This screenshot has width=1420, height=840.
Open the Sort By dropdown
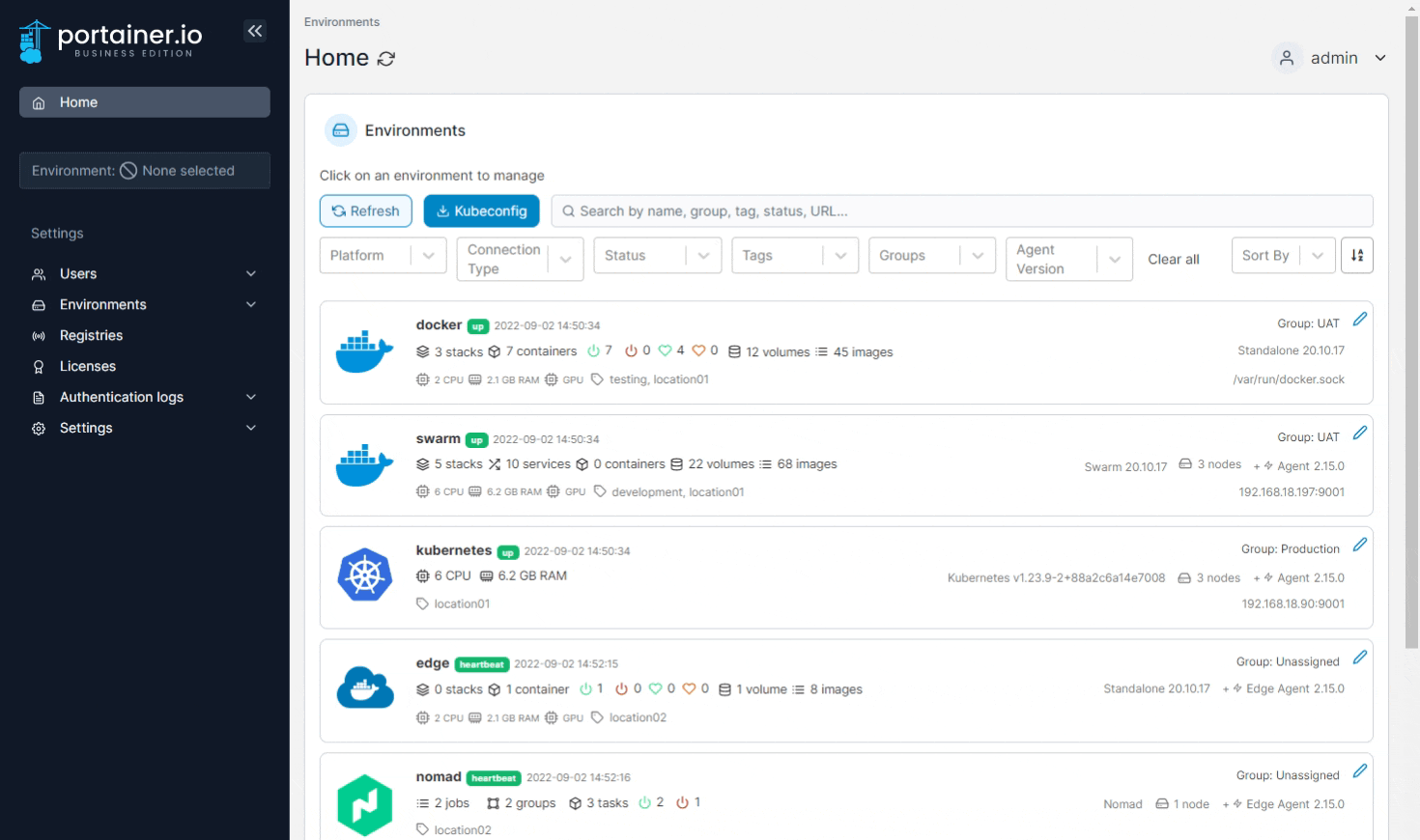tap(1283, 255)
